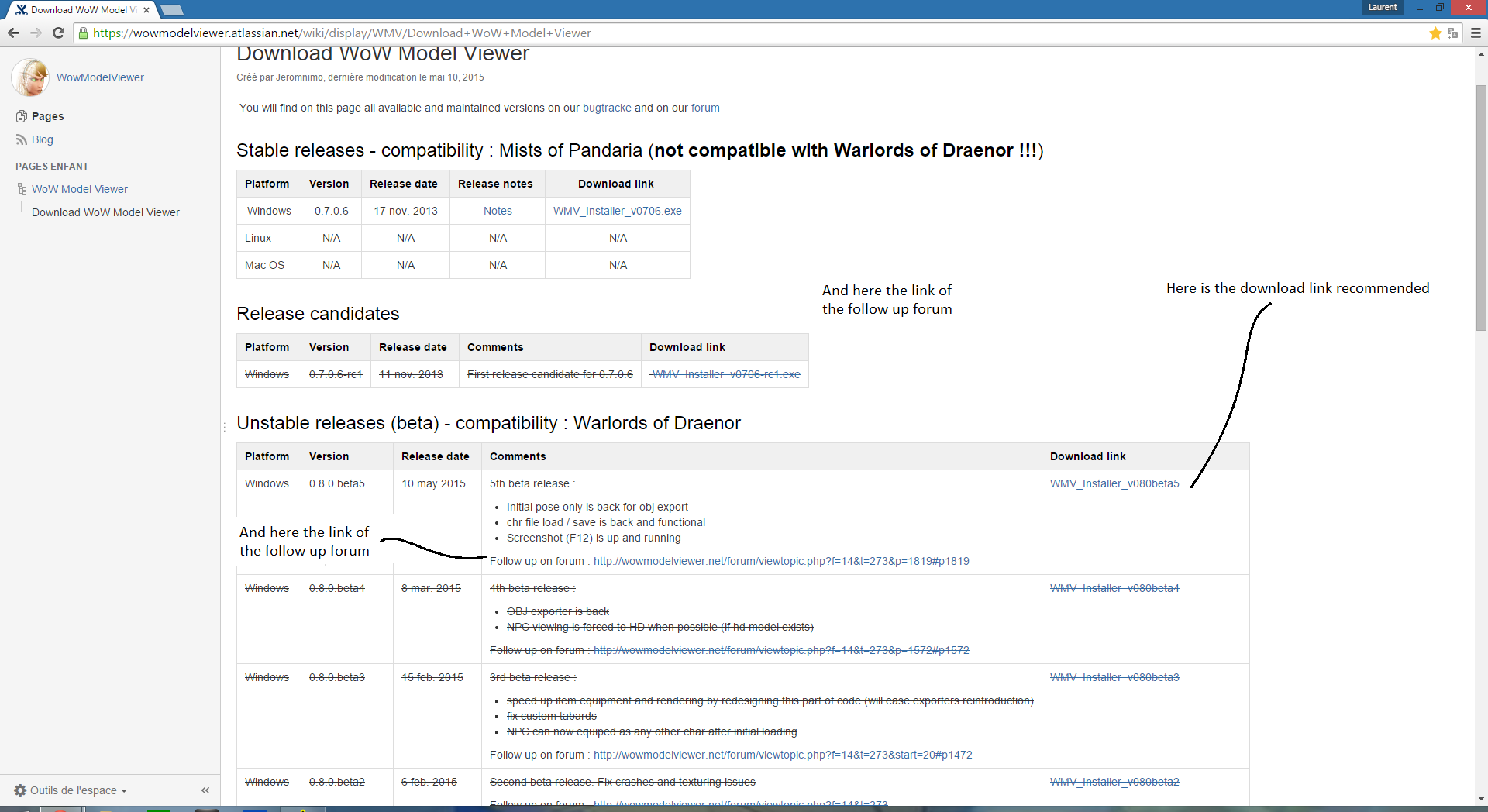Select the Download WoW Model Viewer browser tab
This screenshot has width=1488, height=812.
click(x=83, y=10)
